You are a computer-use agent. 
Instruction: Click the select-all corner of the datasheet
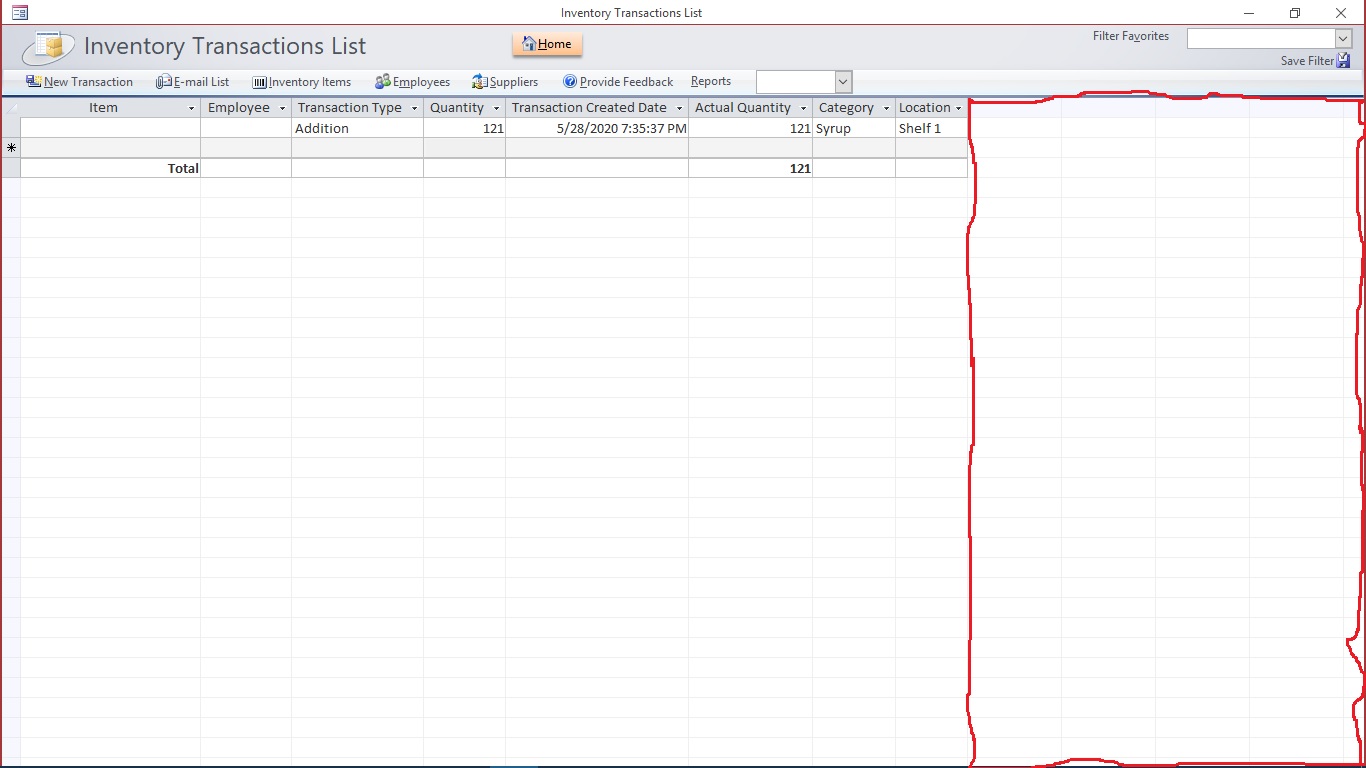pos(11,108)
